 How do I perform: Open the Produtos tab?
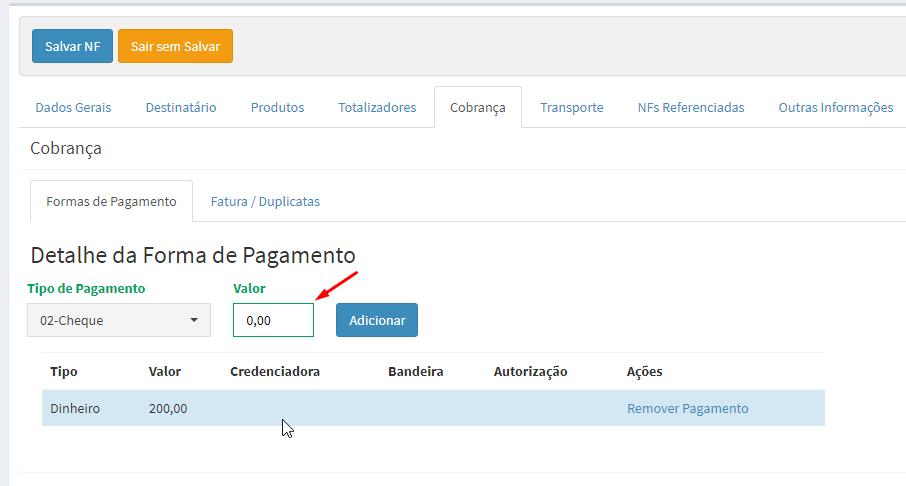coord(277,107)
